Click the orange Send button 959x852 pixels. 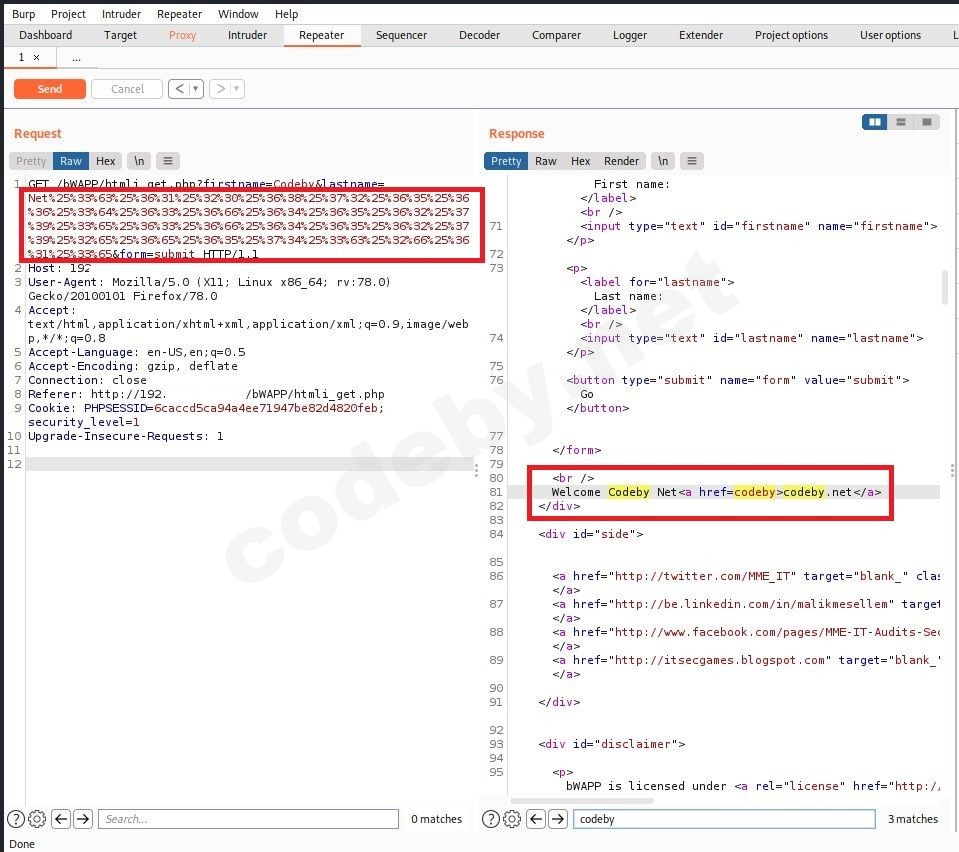coord(49,89)
